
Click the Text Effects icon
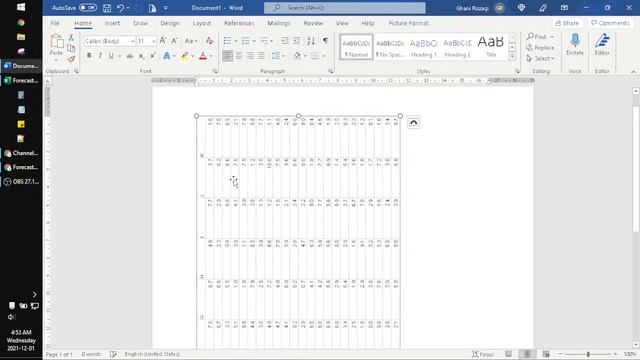[167, 56]
